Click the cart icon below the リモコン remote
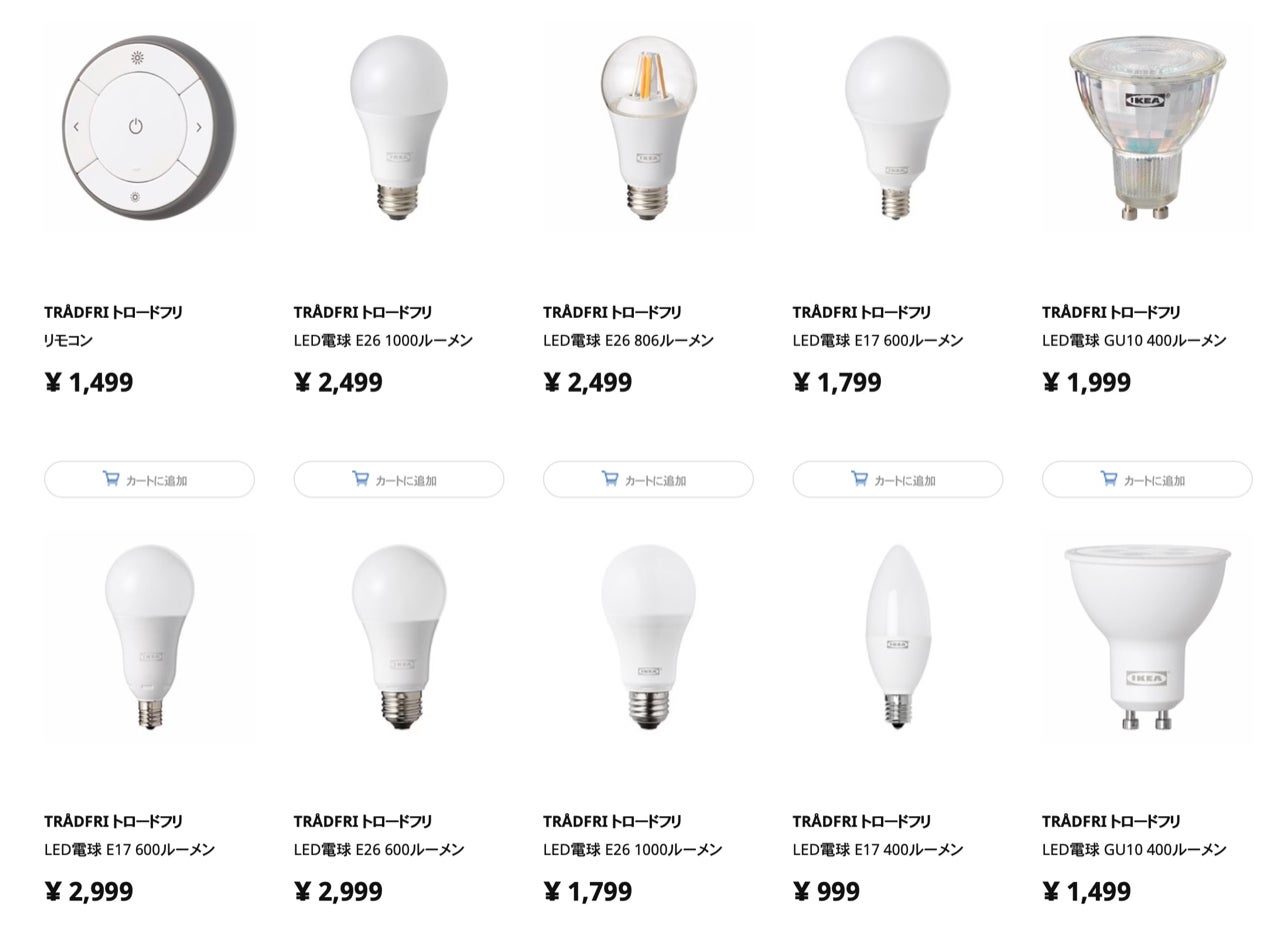The image size is (1280, 936). [111, 479]
